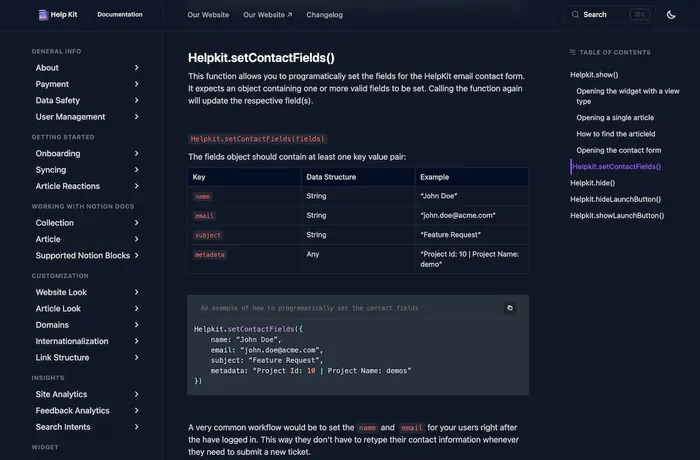Expand the Data Safety chevron
The image size is (700, 460).
pos(137,101)
